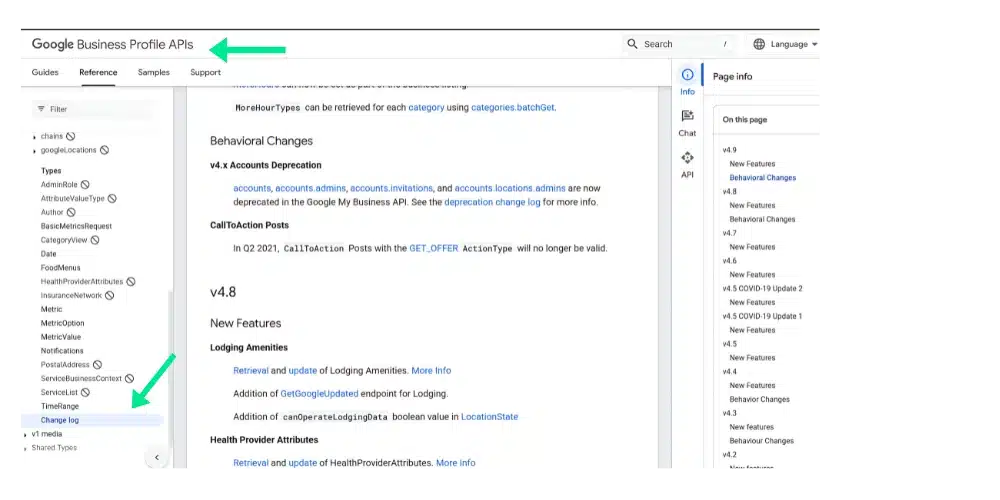
Task: Select TimeRange in sidebar
Action: (x=60, y=406)
